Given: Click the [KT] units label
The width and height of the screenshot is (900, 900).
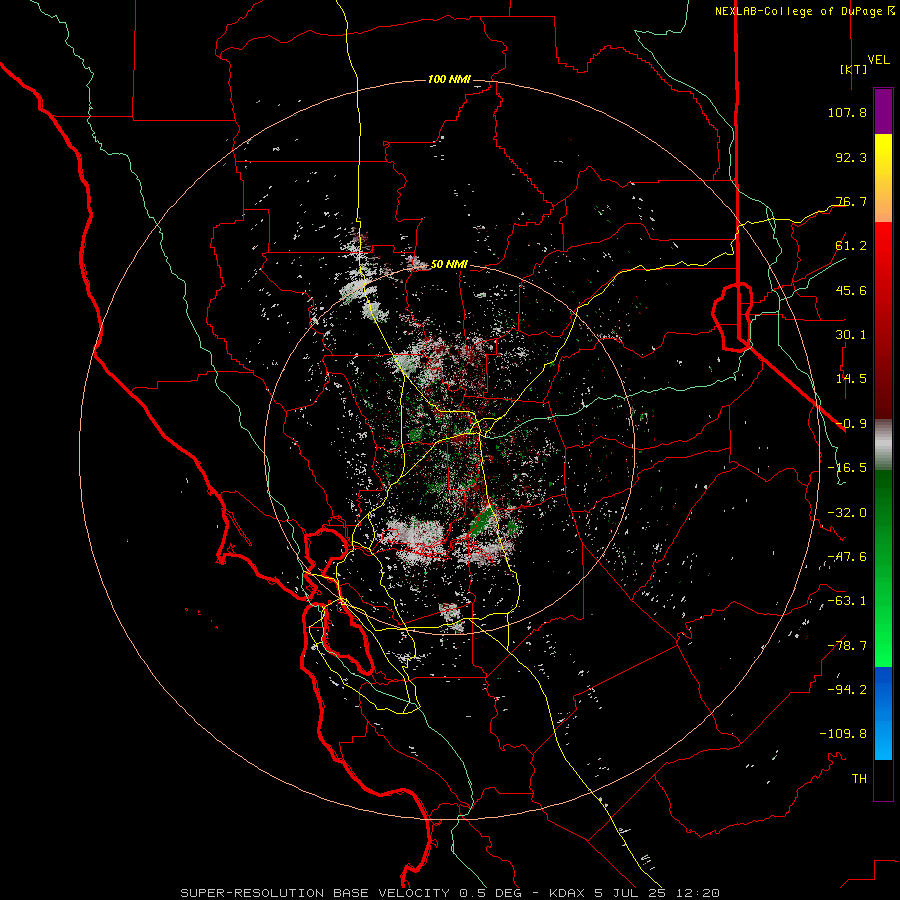Looking at the screenshot, I should (853, 69).
